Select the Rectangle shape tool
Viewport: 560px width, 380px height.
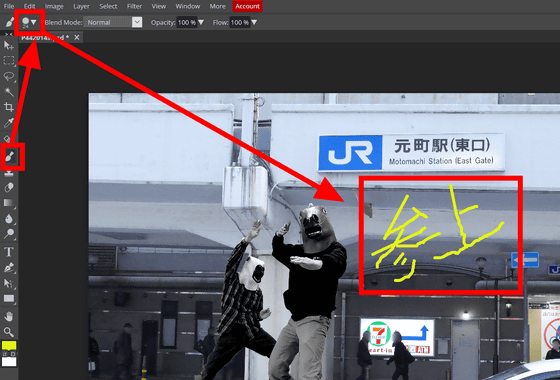pos(9,298)
